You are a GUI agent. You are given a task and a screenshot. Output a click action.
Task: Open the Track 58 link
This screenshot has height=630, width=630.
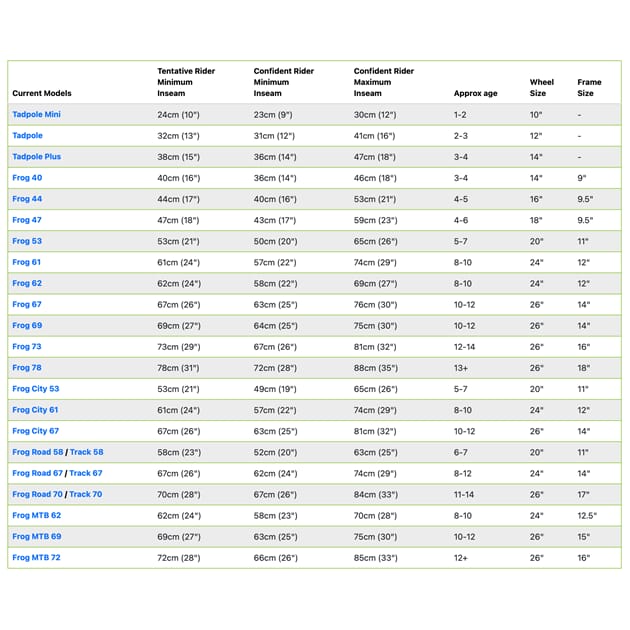[86, 452]
